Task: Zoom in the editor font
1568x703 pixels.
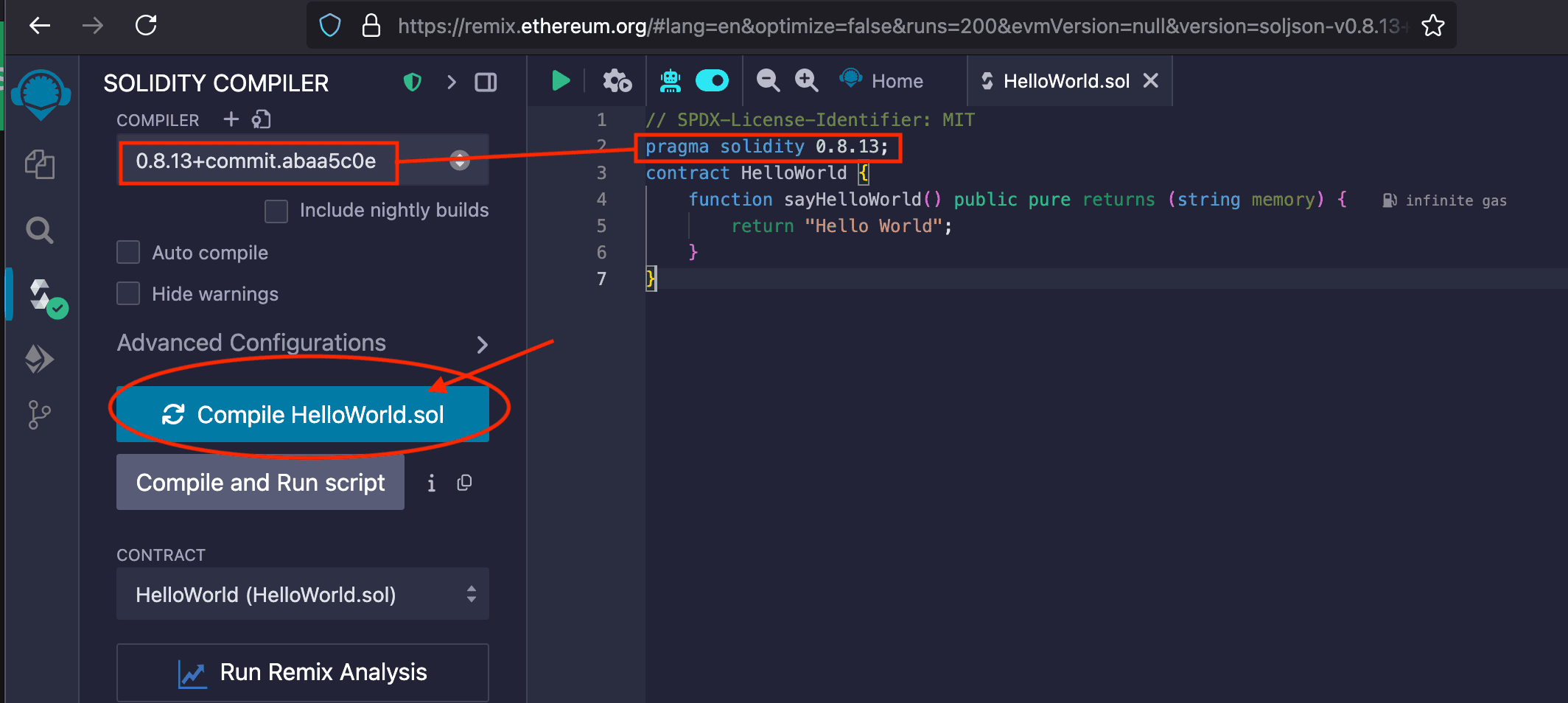Action: [806, 80]
